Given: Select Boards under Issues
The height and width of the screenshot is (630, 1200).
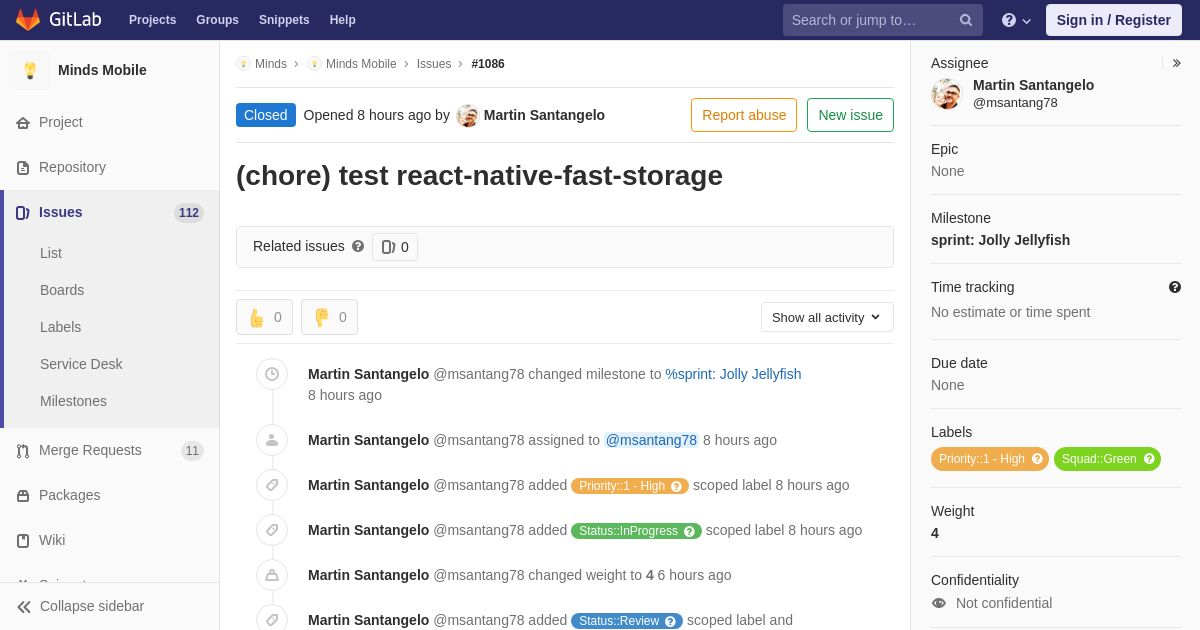Looking at the screenshot, I should point(62,290).
